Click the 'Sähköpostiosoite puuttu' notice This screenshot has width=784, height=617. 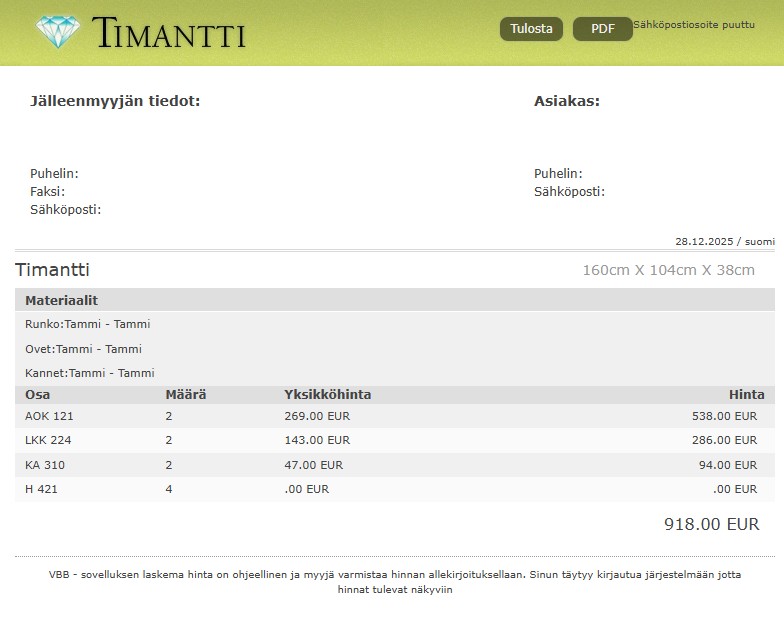(x=693, y=24)
